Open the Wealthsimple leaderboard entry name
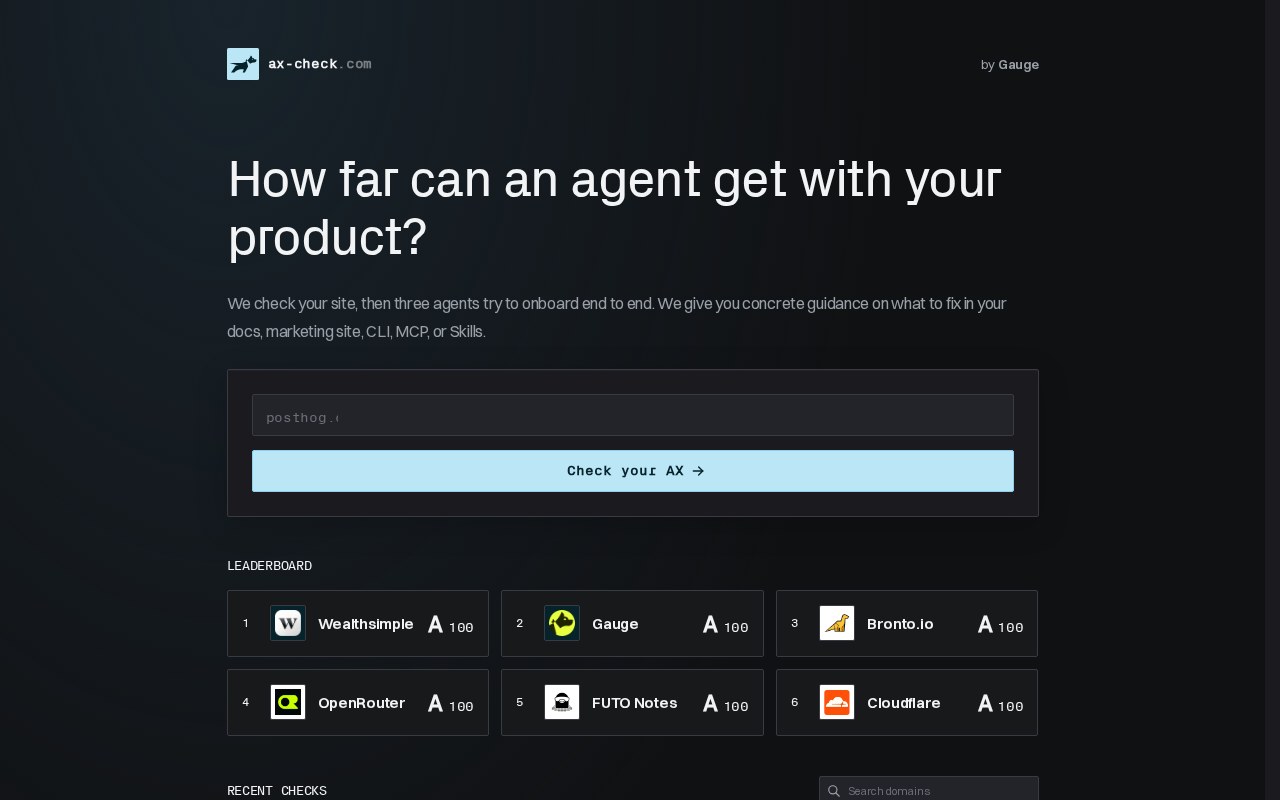1280x800 pixels. click(365, 624)
